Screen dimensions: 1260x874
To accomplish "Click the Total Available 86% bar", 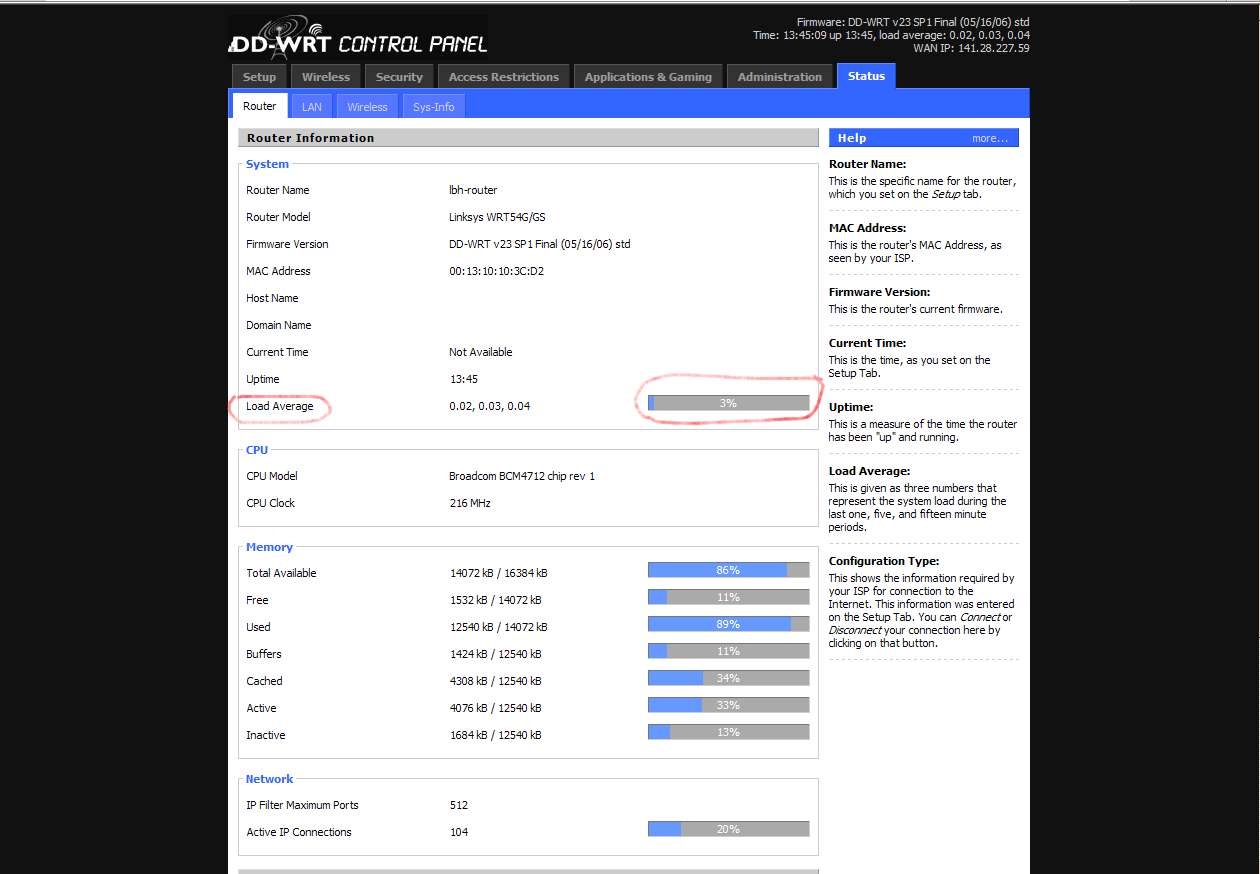I will pyautogui.click(x=728, y=570).
